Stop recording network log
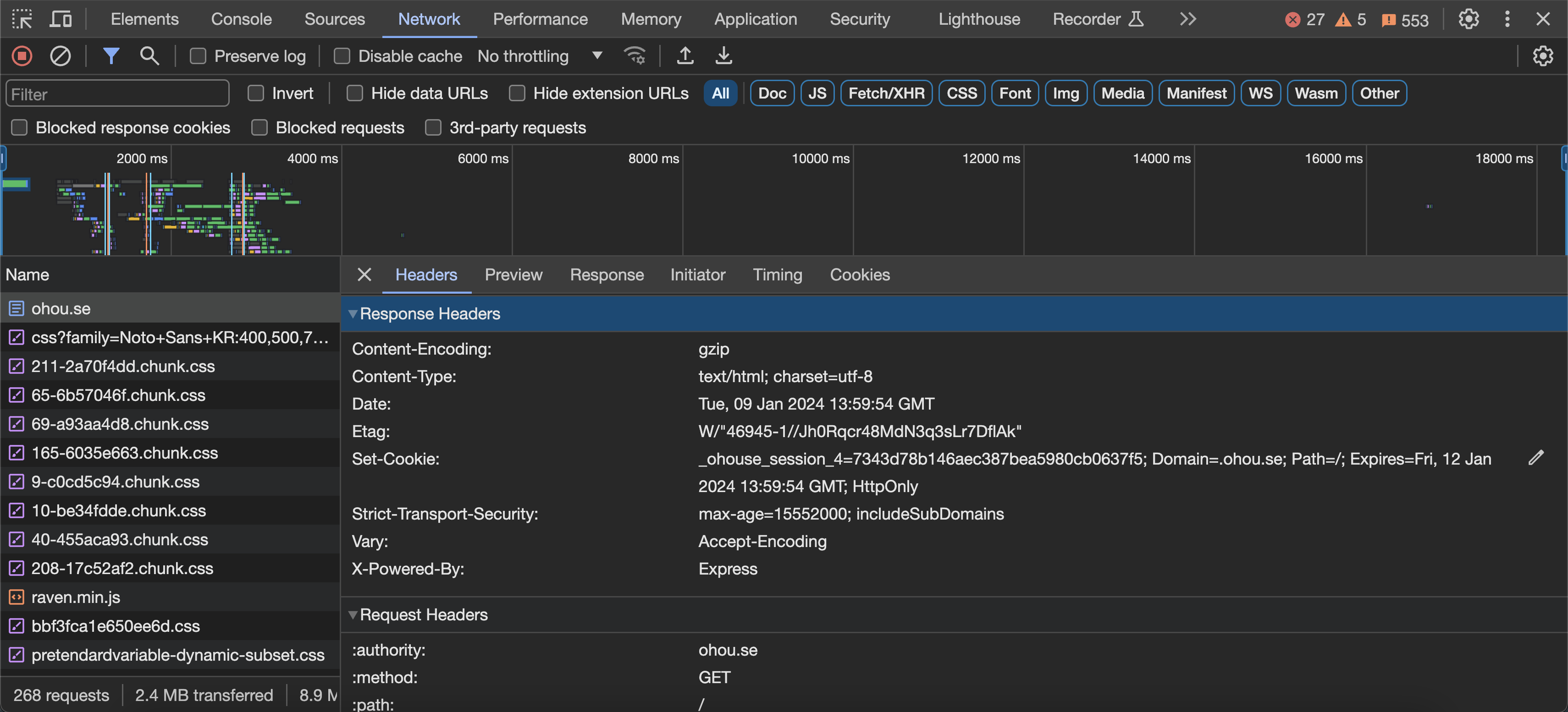The image size is (1568, 712). [22, 56]
